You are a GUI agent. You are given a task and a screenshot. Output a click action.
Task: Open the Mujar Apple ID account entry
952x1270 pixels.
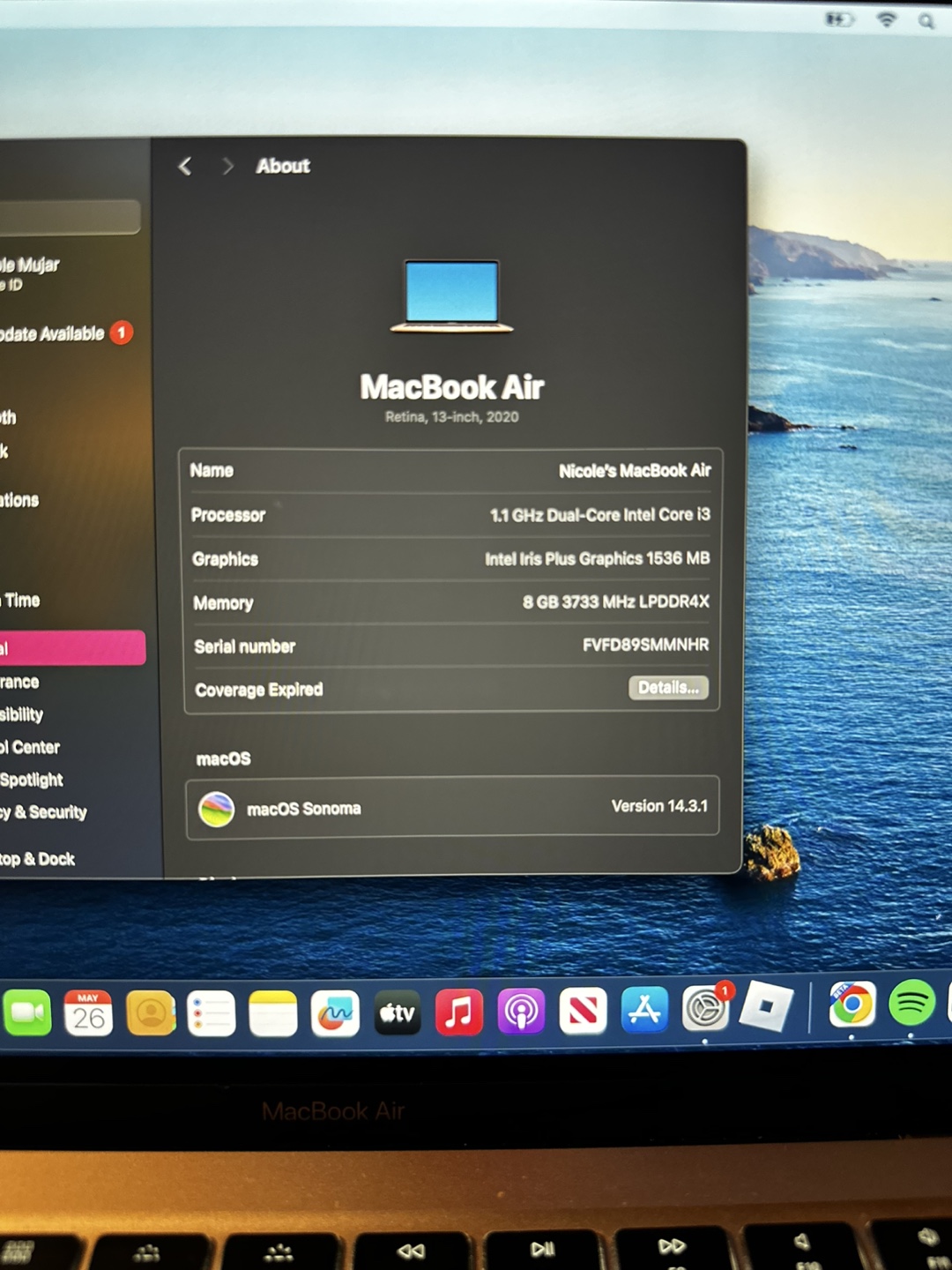point(29,273)
